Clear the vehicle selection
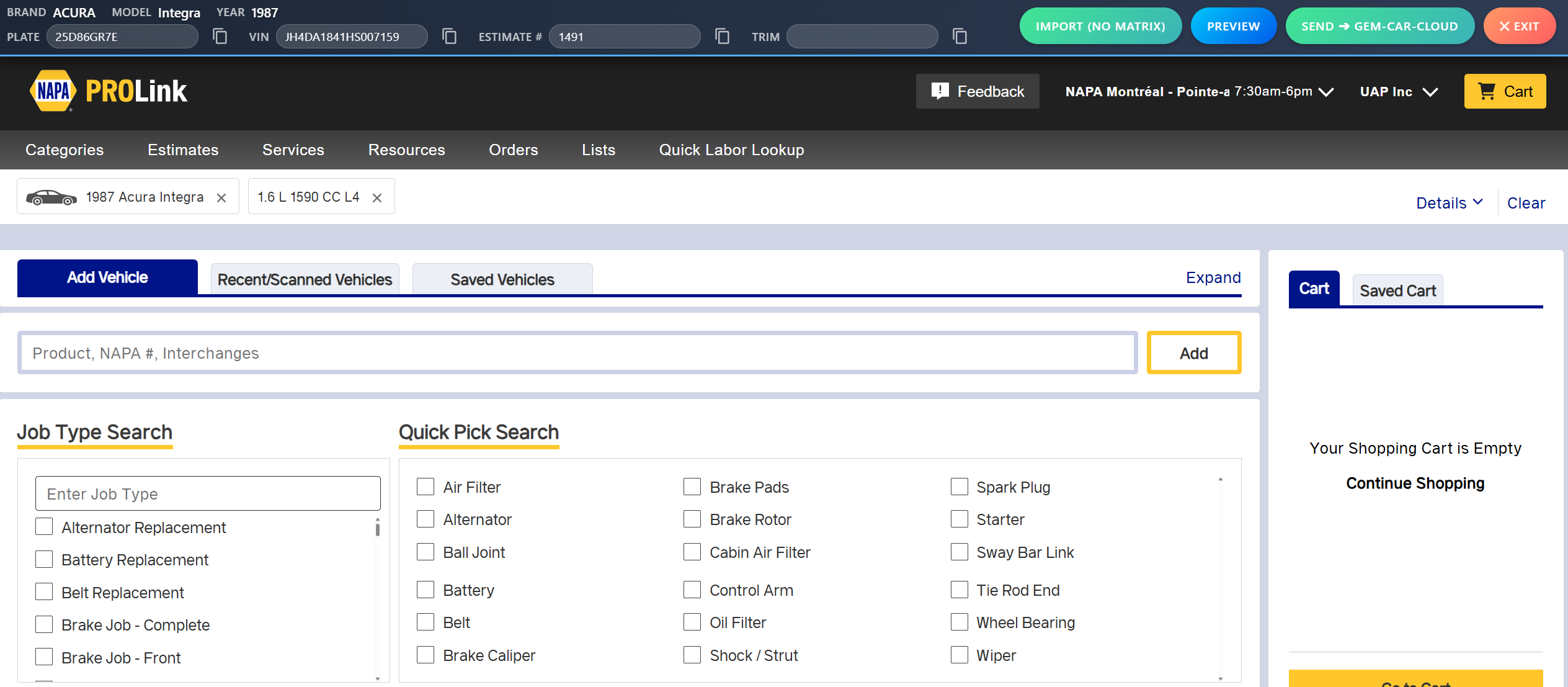 pyautogui.click(x=1526, y=203)
